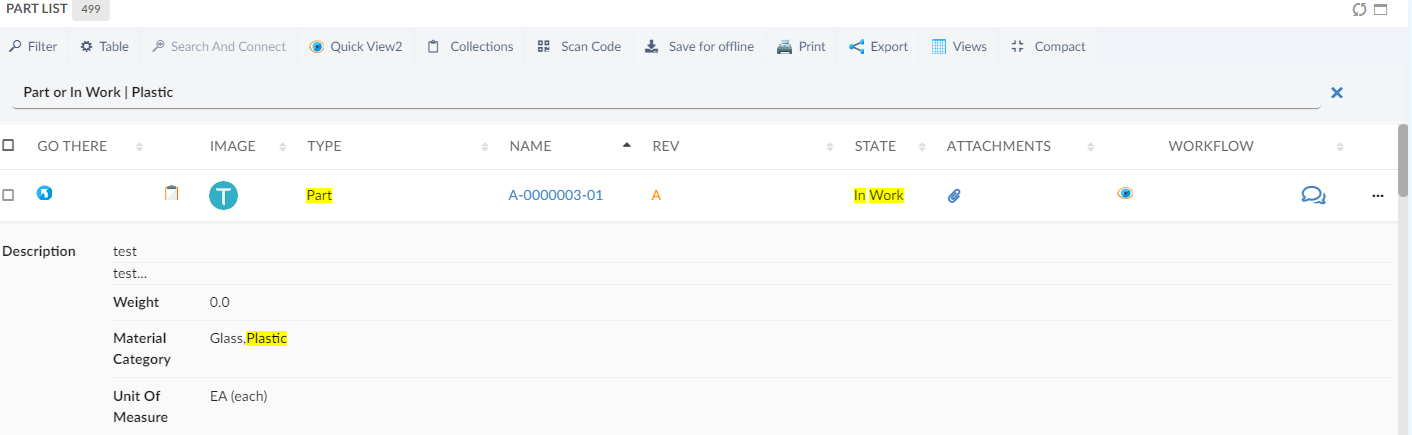Maximize the Part List panel
This screenshot has height=435, width=1412.
click(1381, 10)
